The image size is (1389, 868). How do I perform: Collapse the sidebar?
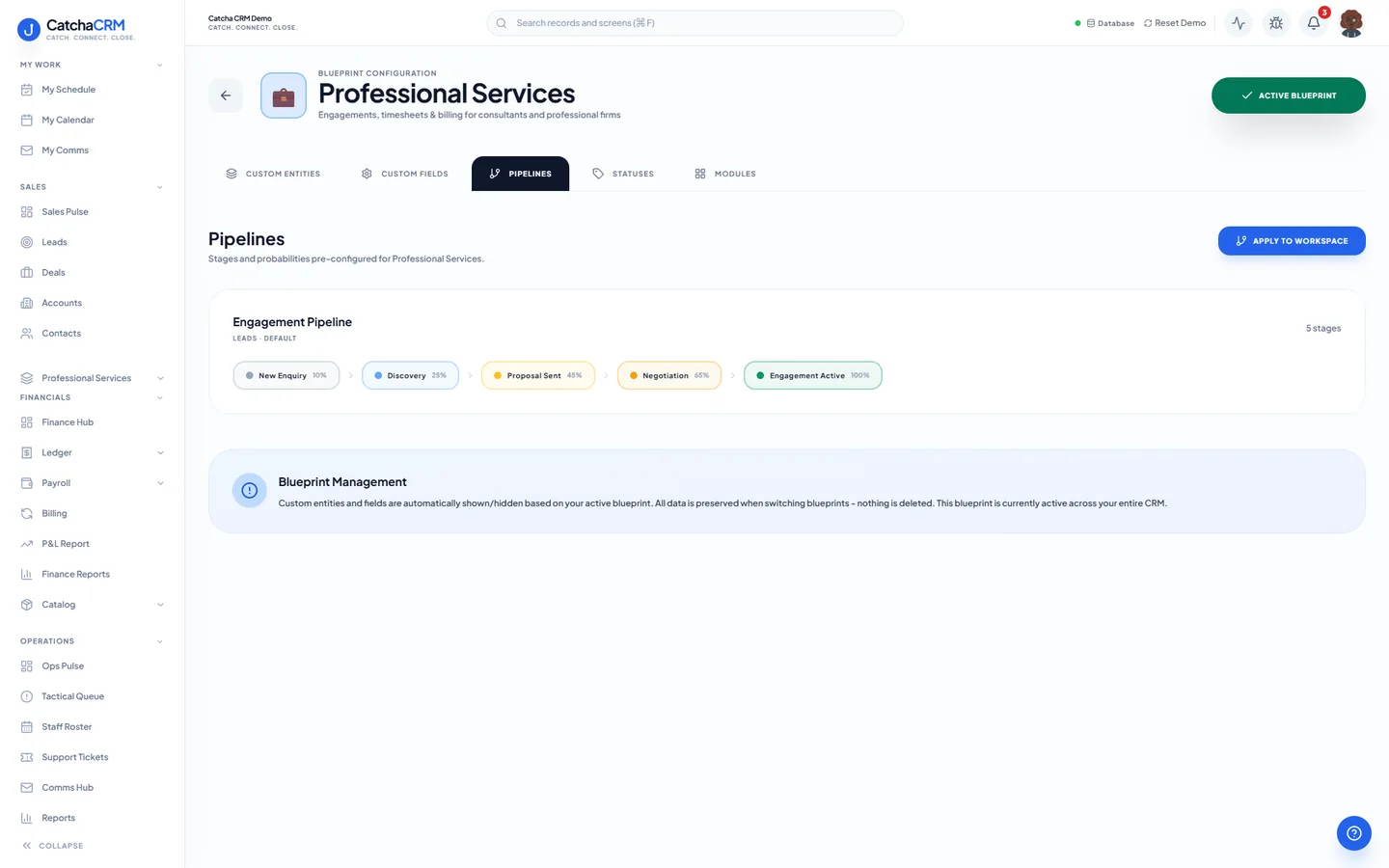(53, 846)
